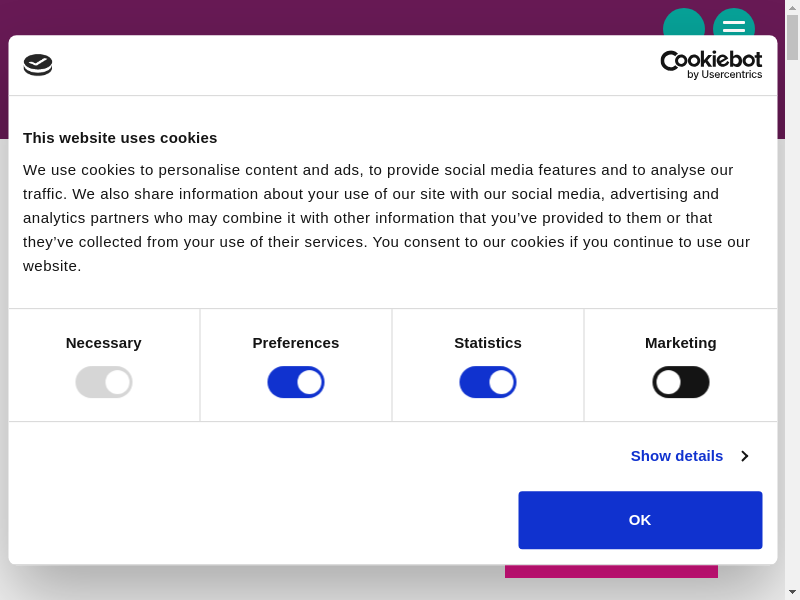Click the 'Marketing' category label text
Screen dimensions: 800x600
[681, 343]
